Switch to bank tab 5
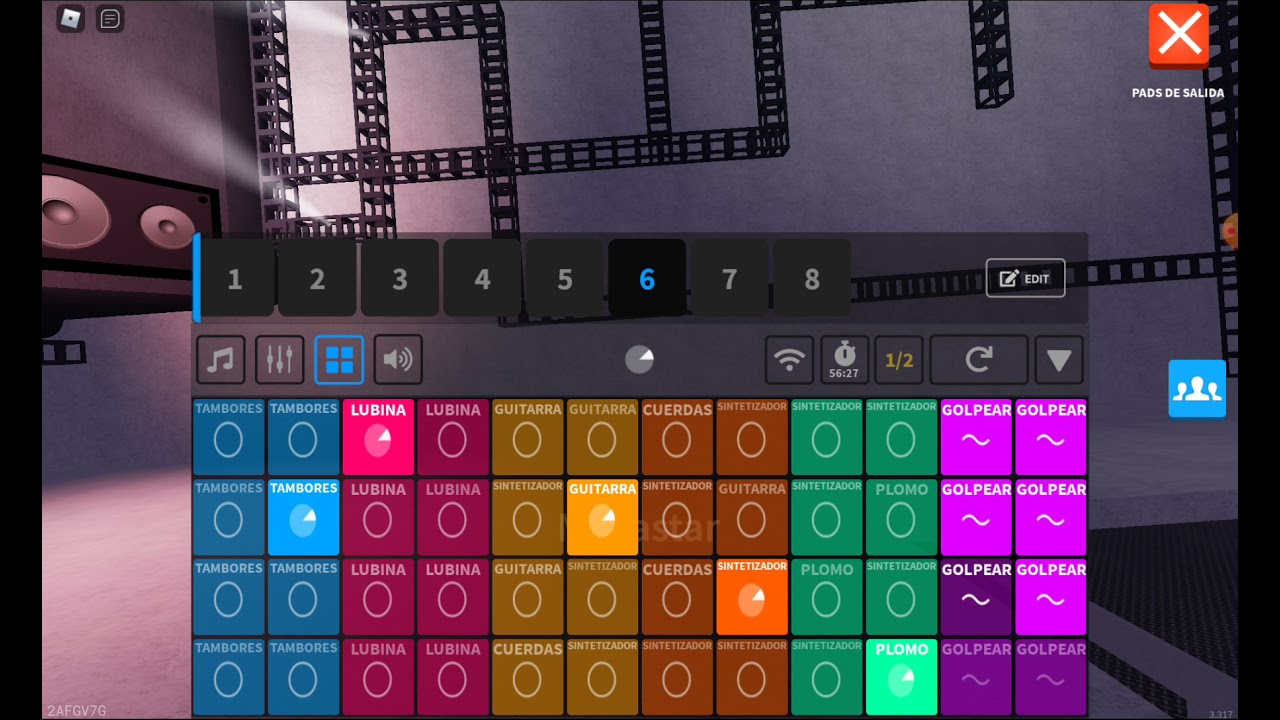Viewport: 1280px width, 720px height. click(565, 278)
